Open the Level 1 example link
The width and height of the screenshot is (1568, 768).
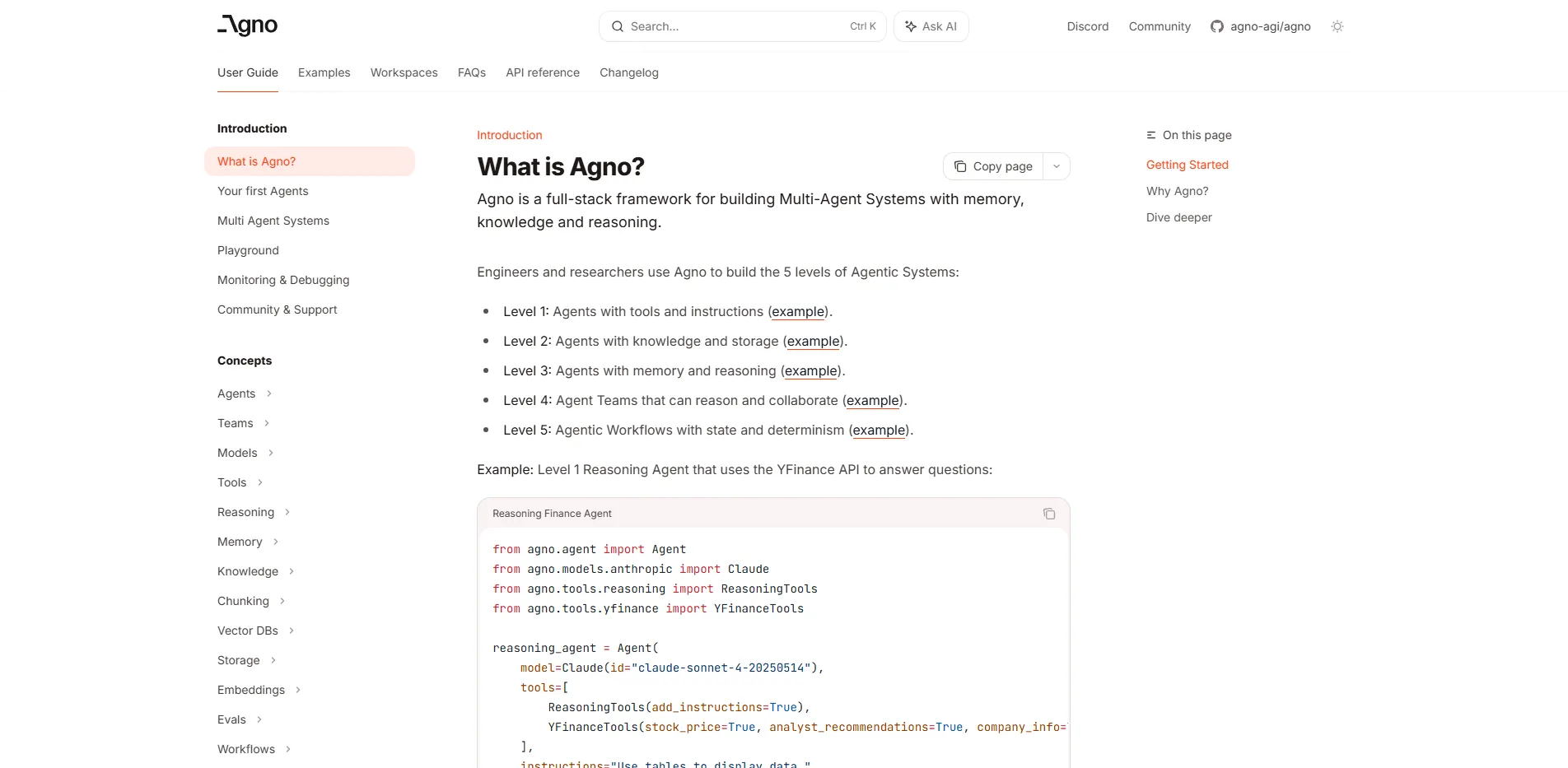click(798, 312)
